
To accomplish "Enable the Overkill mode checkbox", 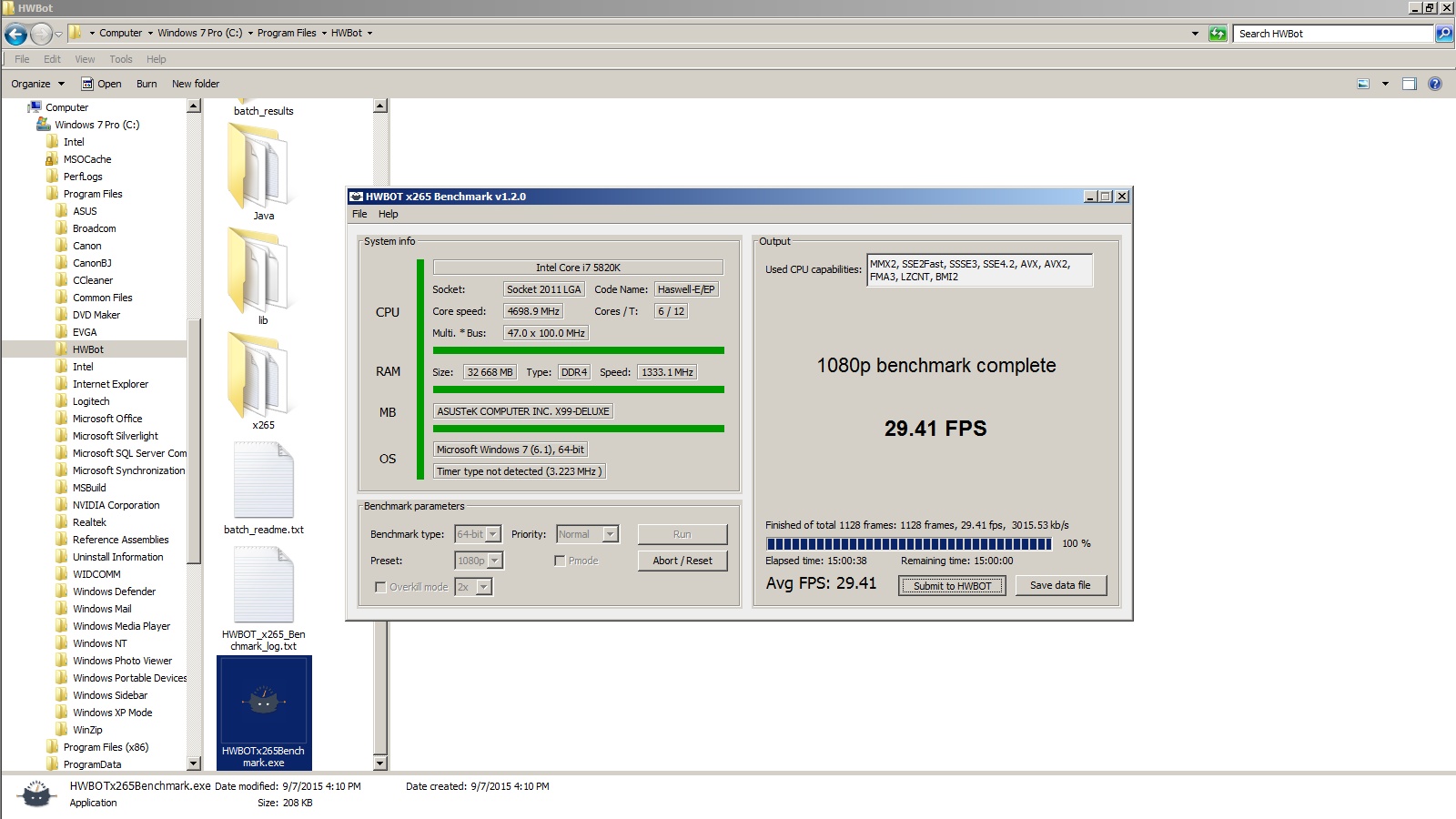I will 380,587.
